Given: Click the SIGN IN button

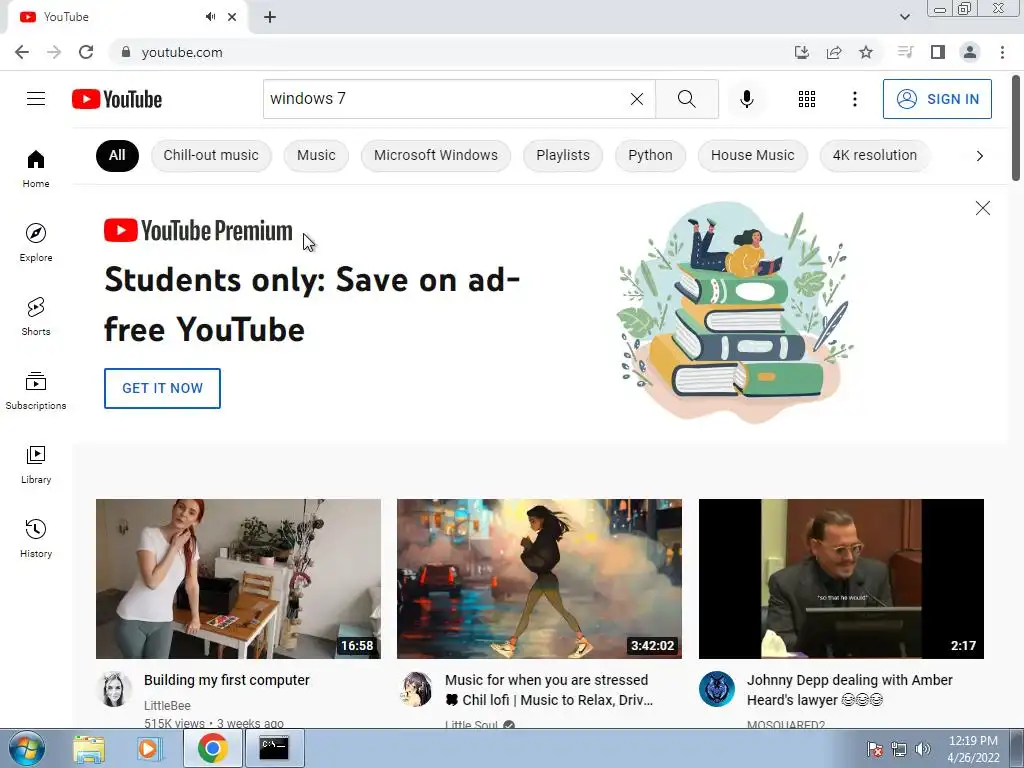Looking at the screenshot, I should tap(937, 99).
